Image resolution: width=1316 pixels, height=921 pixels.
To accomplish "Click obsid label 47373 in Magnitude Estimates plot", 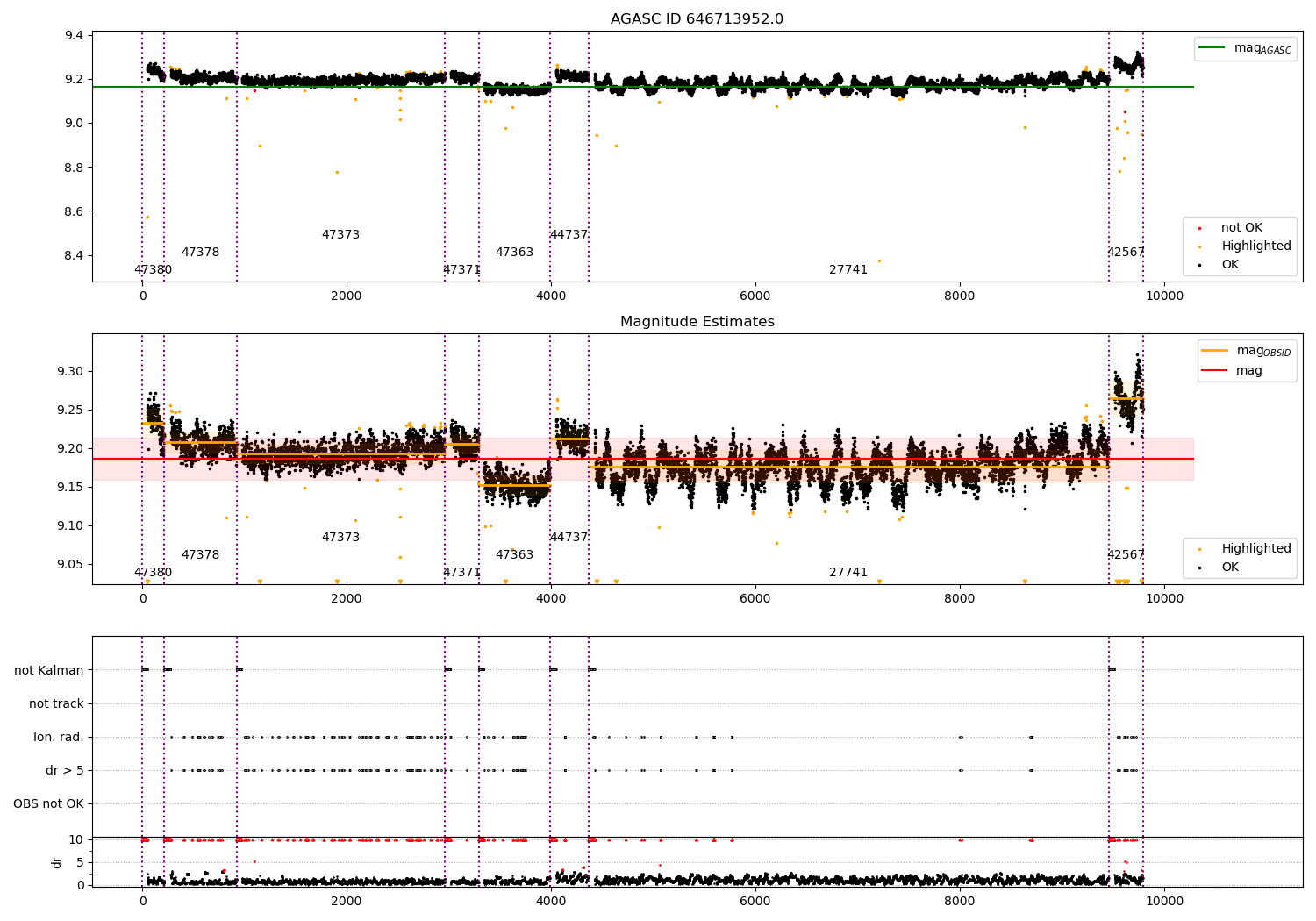I will tap(340, 538).
